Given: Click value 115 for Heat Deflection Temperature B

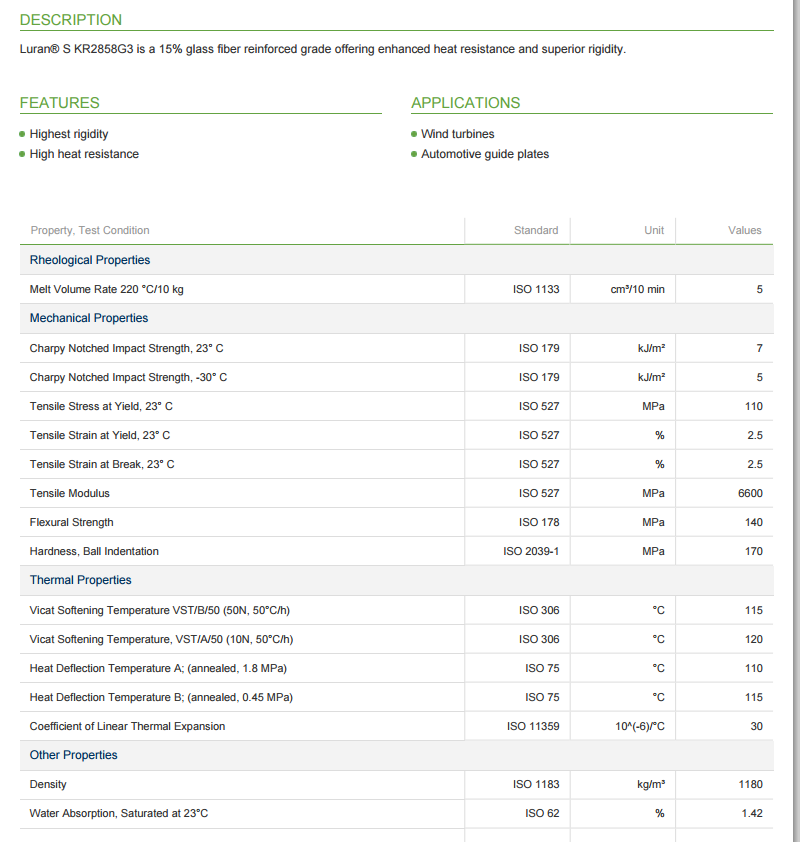Looking at the screenshot, I should click(754, 698).
